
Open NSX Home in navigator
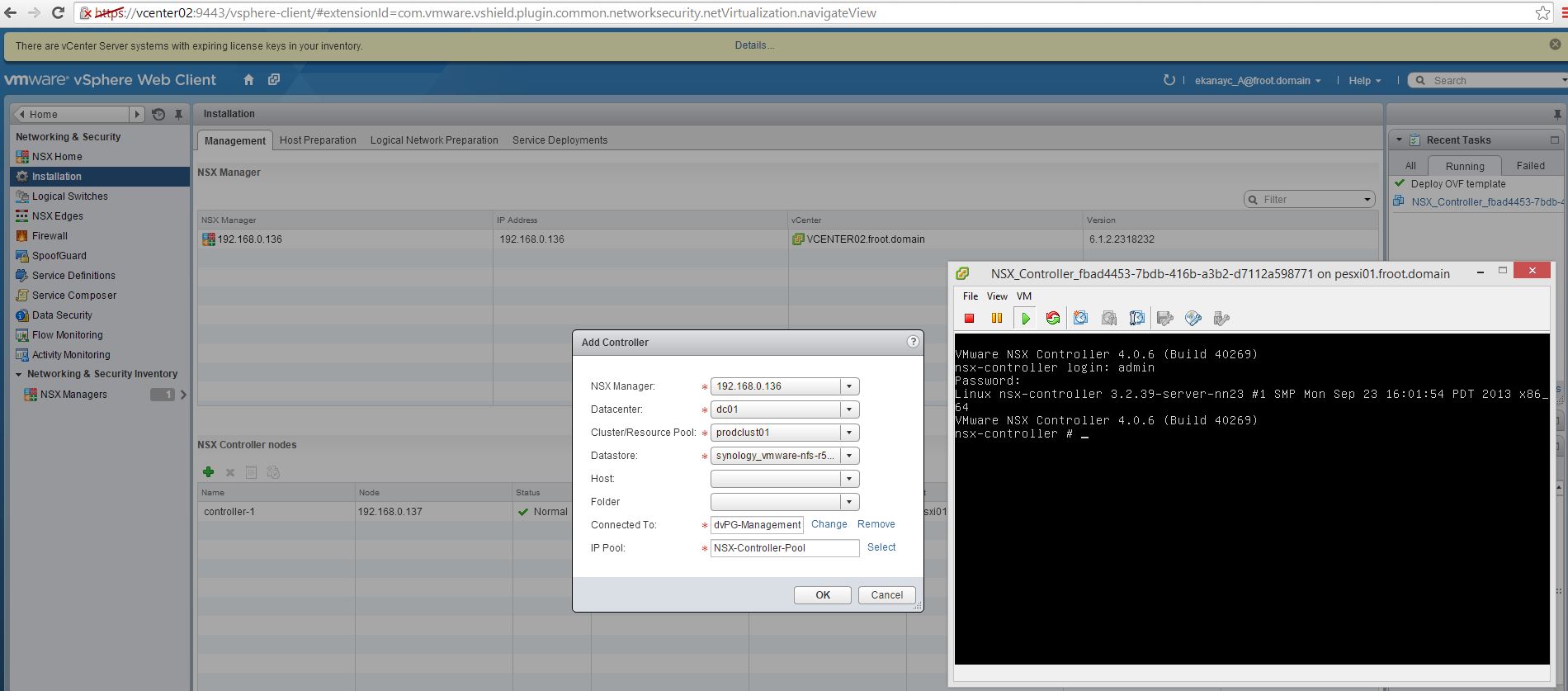coord(57,157)
